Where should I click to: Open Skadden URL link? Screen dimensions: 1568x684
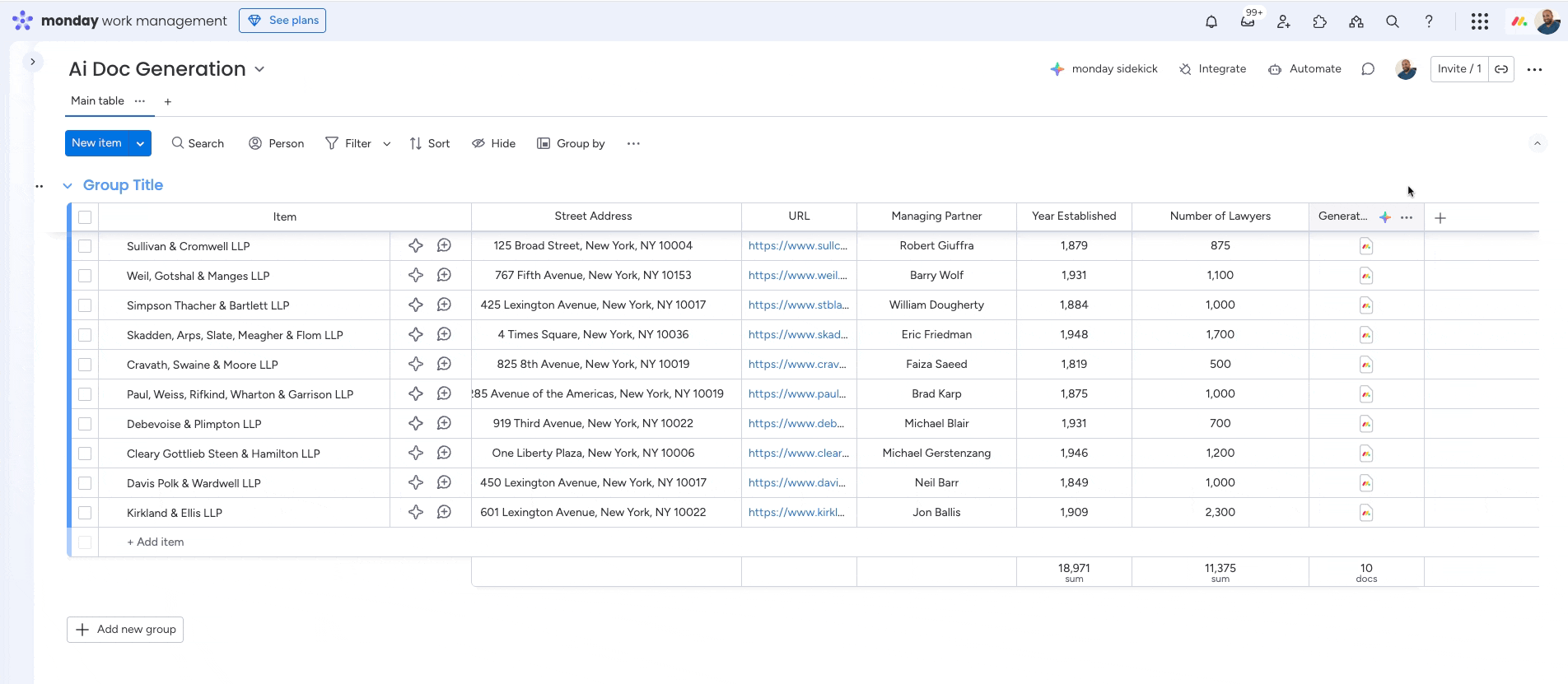798,335
